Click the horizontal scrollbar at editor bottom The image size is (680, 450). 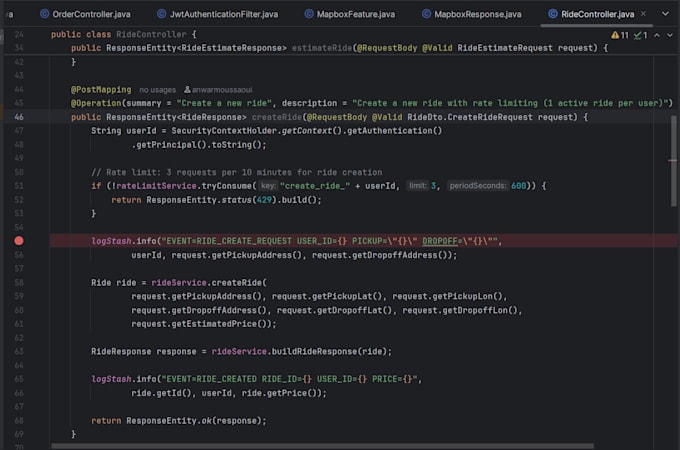(x=322, y=446)
